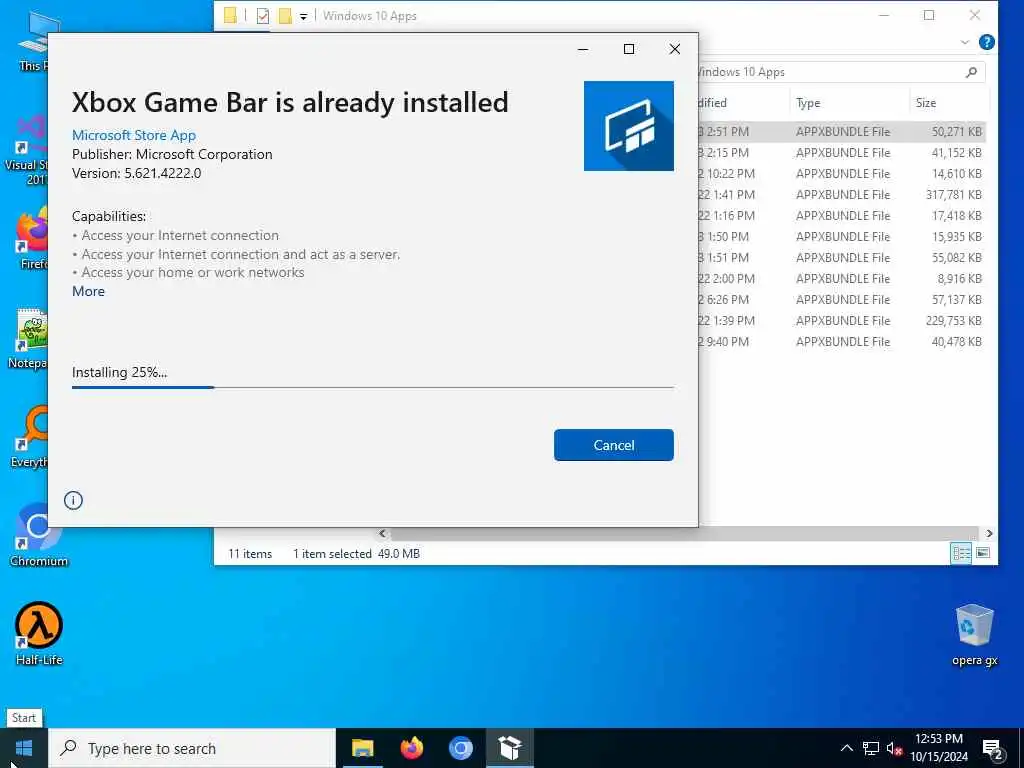1024x768 pixels.
Task: Select the 14,610 KB file row
Action: click(x=841, y=174)
